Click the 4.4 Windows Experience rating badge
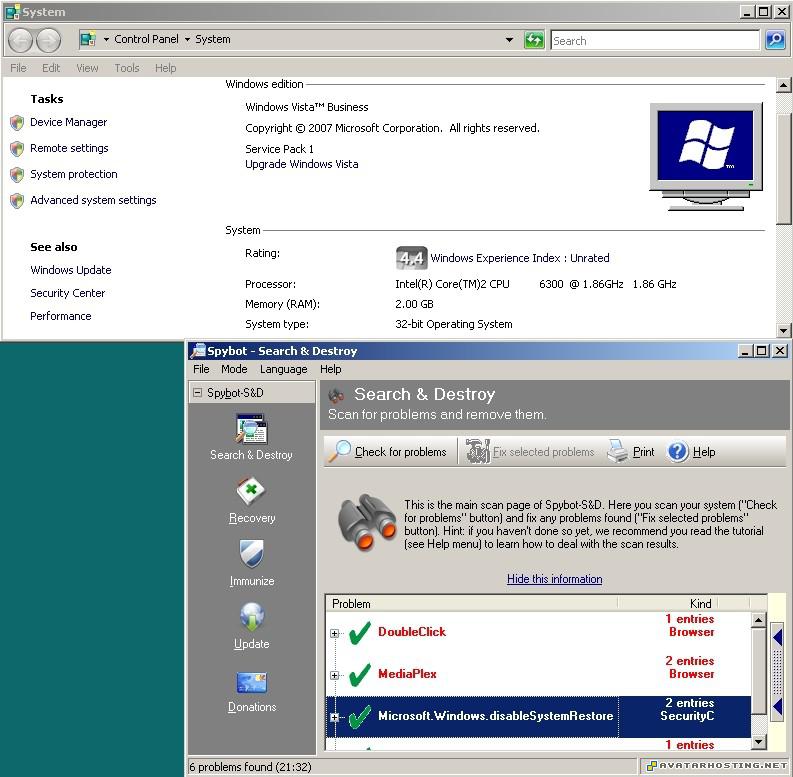Image resolution: width=793 pixels, height=777 pixels. (411, 258)
